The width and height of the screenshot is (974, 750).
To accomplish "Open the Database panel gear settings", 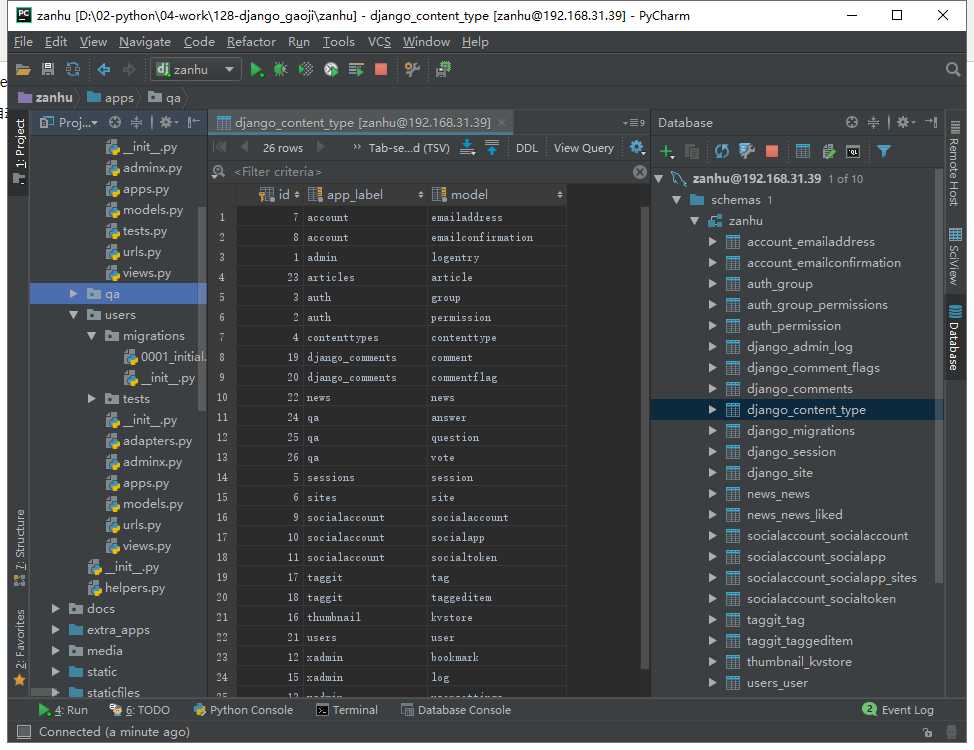I will pyautogui.click(x=905, y=122).
